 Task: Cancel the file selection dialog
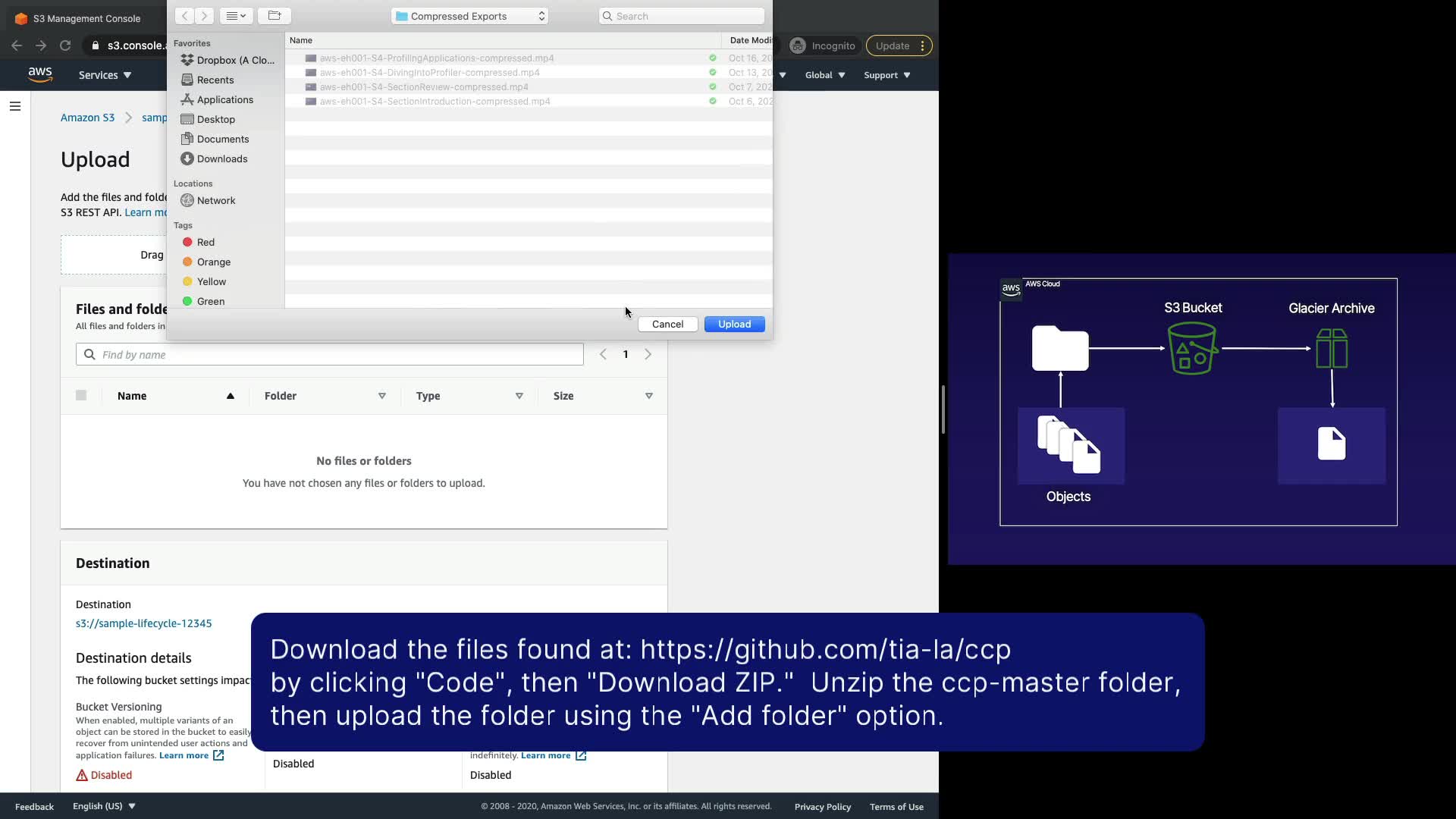[x=667, y=324]
